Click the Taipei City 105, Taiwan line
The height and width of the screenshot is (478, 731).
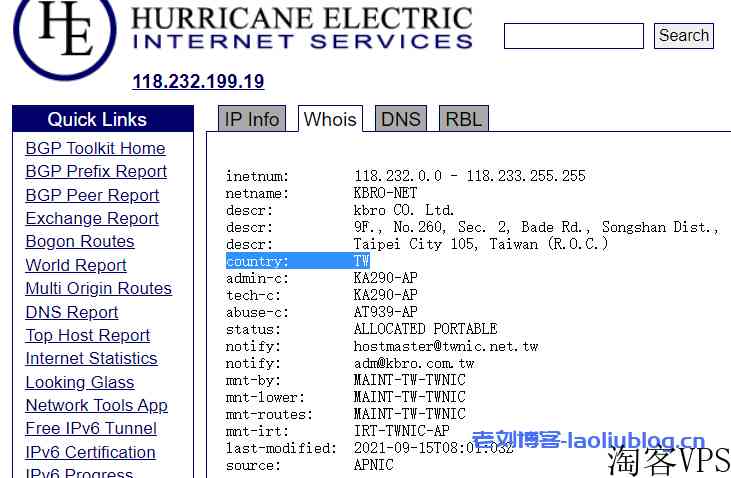tap(481, 244)
